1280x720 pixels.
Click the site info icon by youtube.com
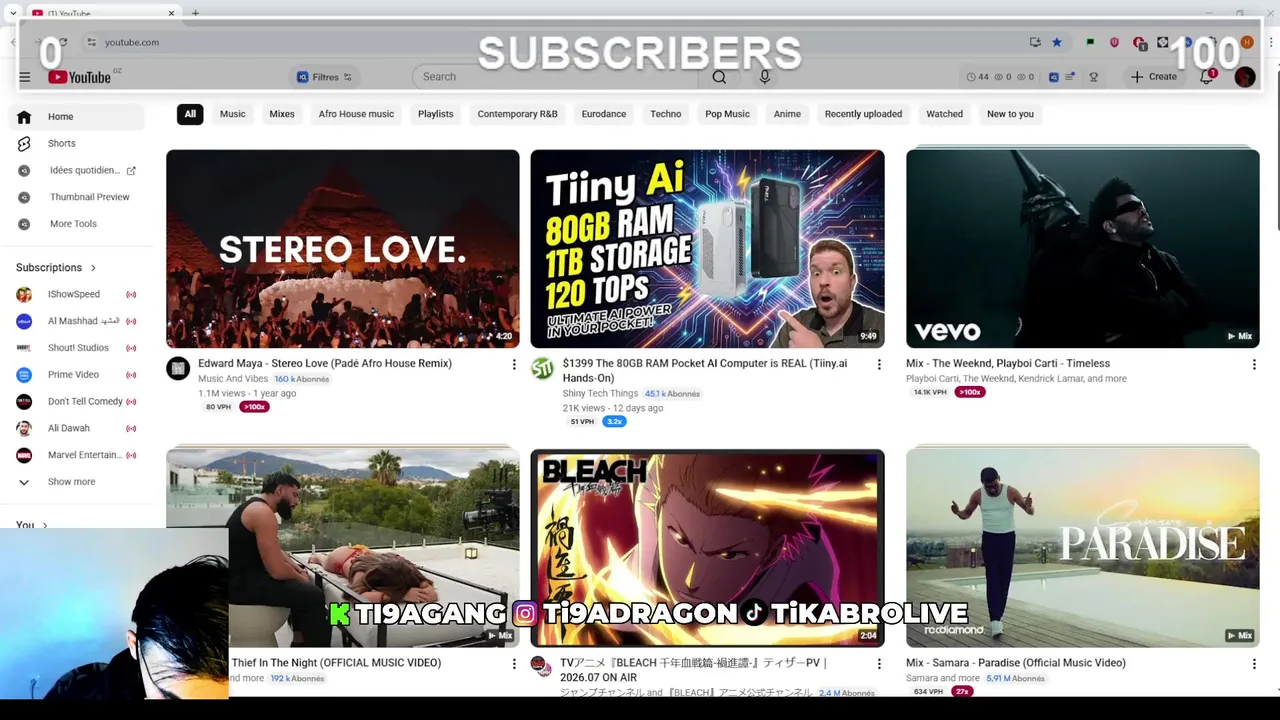(91, 42)
